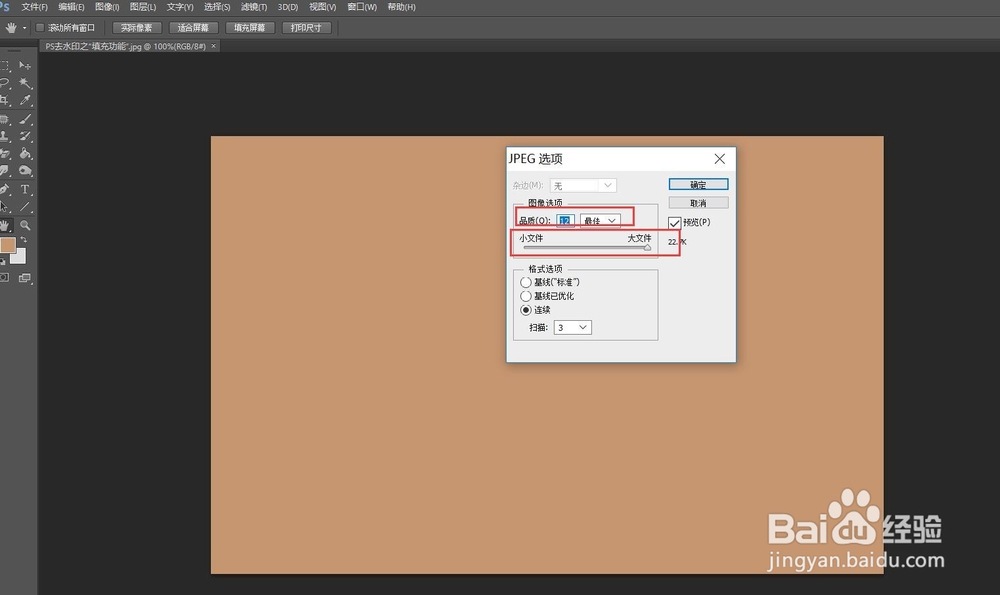Image resolution: width=1000 pixels, height=595 pixels.
Task: Select the Eyedropper tool
Action: 25,100
